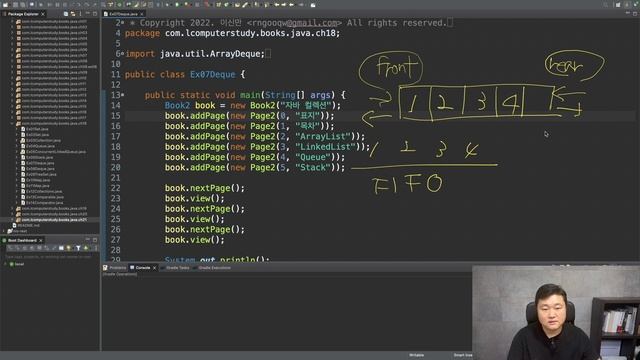
Task: Click the Smart Insert status bar entry
Action: pyautogui.click(x=462, y=355)
